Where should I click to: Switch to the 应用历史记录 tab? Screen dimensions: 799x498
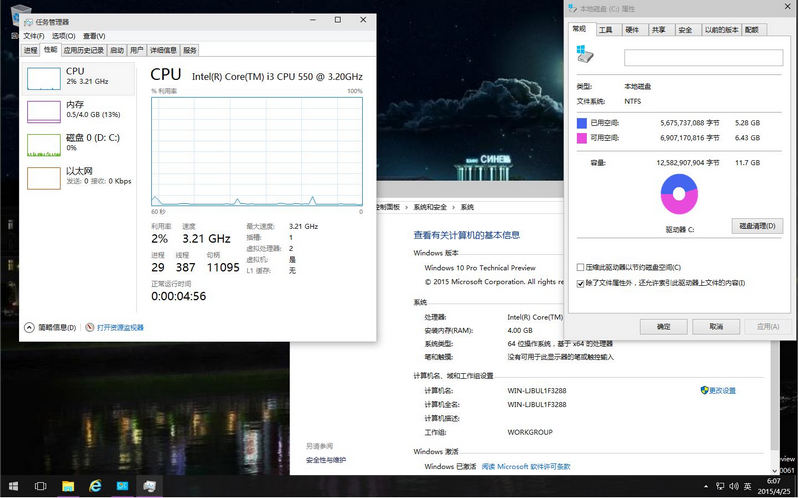(84, 50)
